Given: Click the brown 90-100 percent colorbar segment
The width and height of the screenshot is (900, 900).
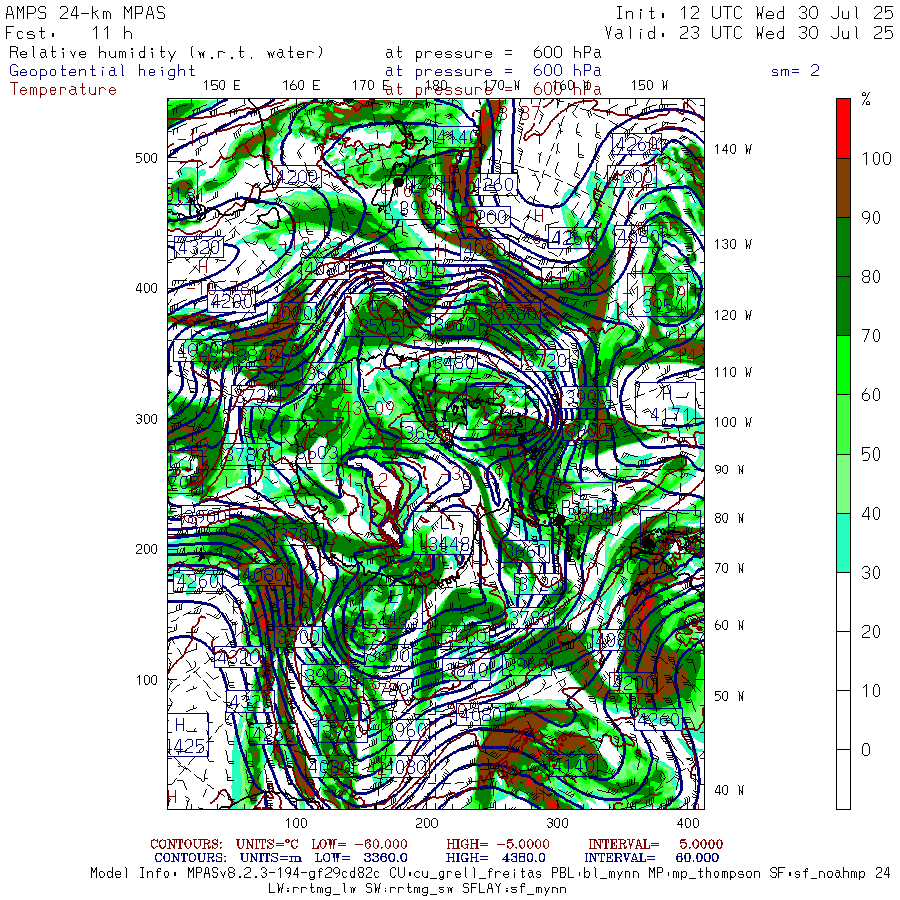Looking at the screenshot, I should (843, 188).
